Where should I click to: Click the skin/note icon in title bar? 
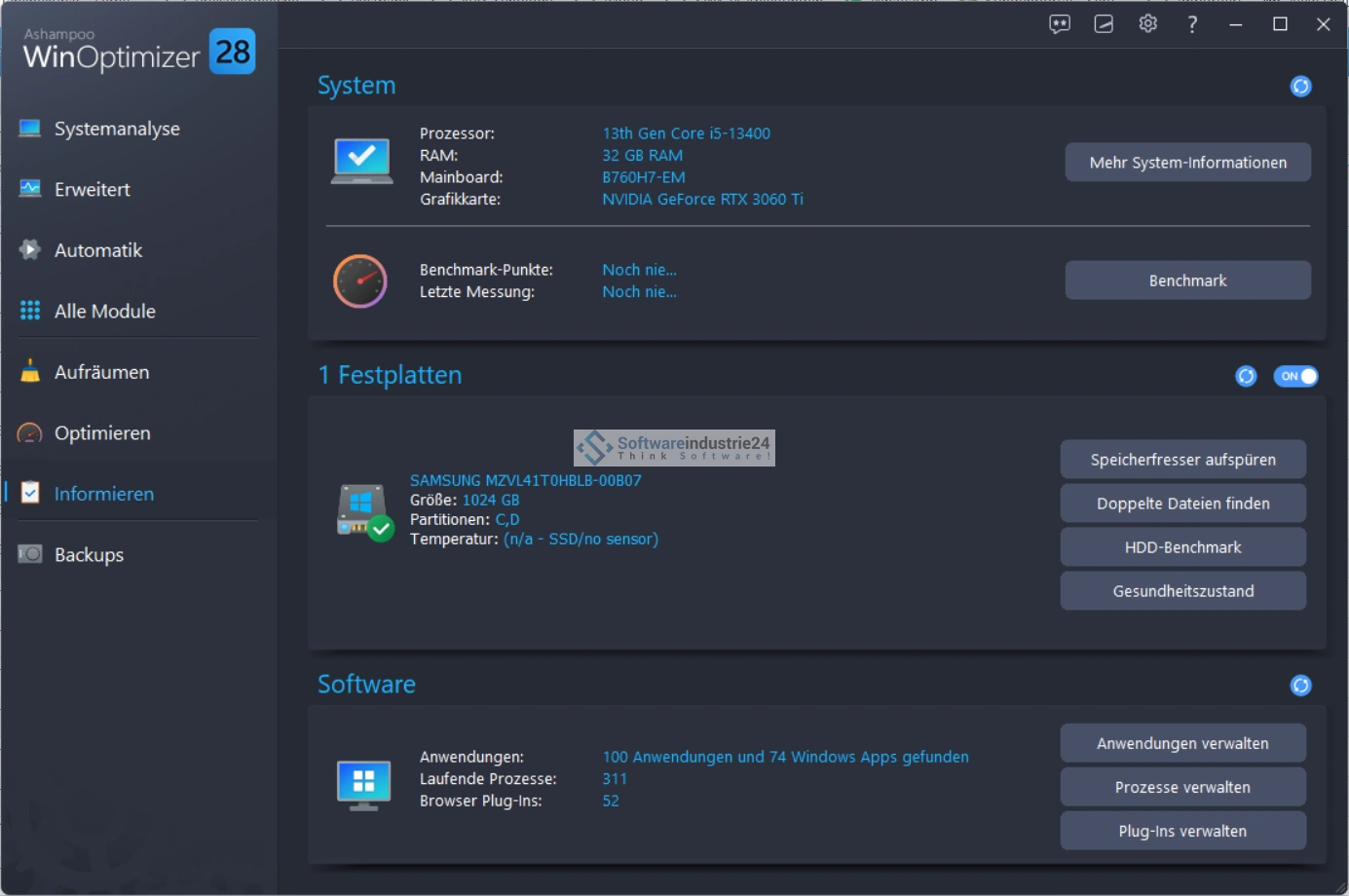point(1104,24)
